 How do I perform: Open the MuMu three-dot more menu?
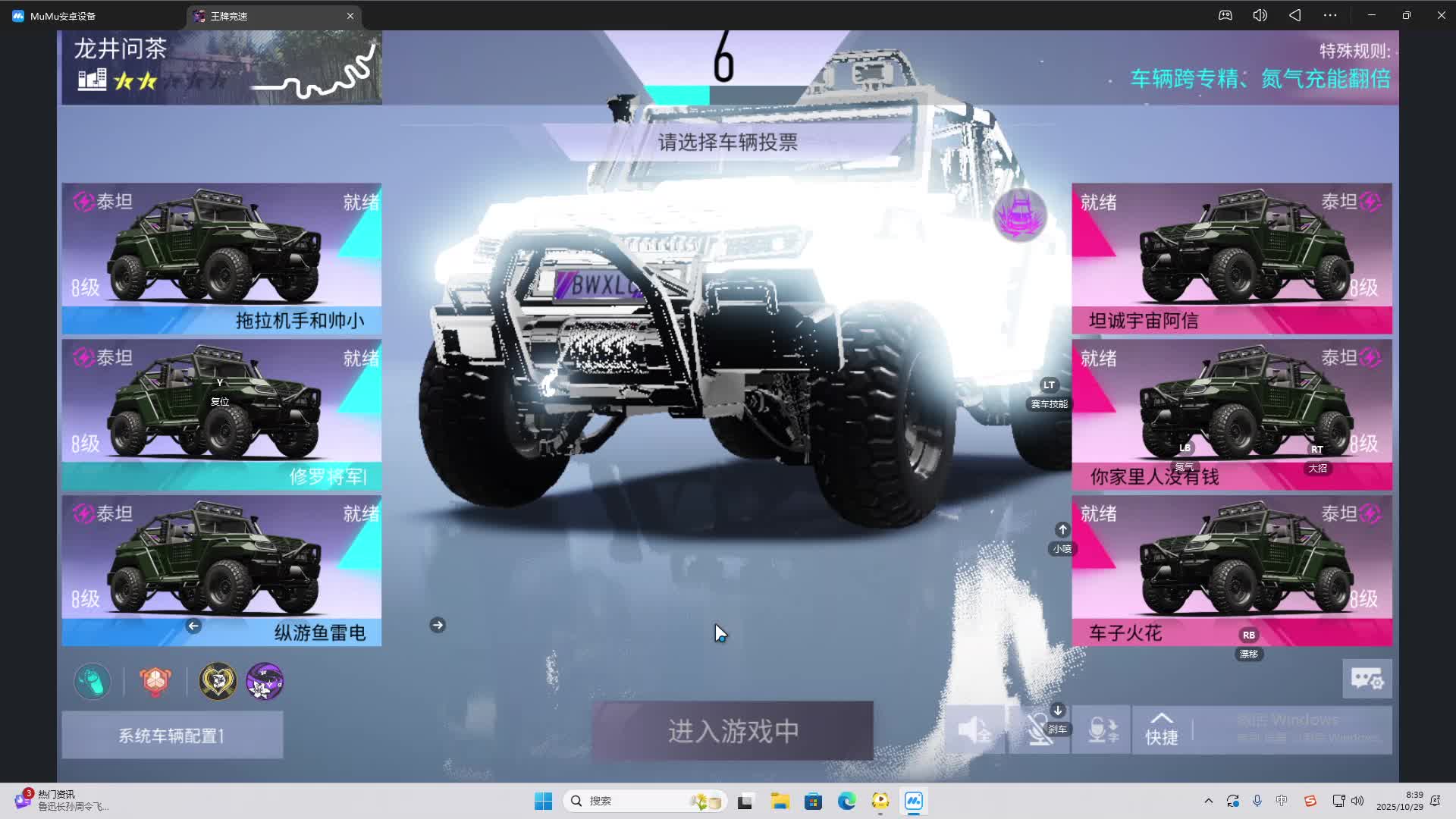click(x=1330, y=15)
